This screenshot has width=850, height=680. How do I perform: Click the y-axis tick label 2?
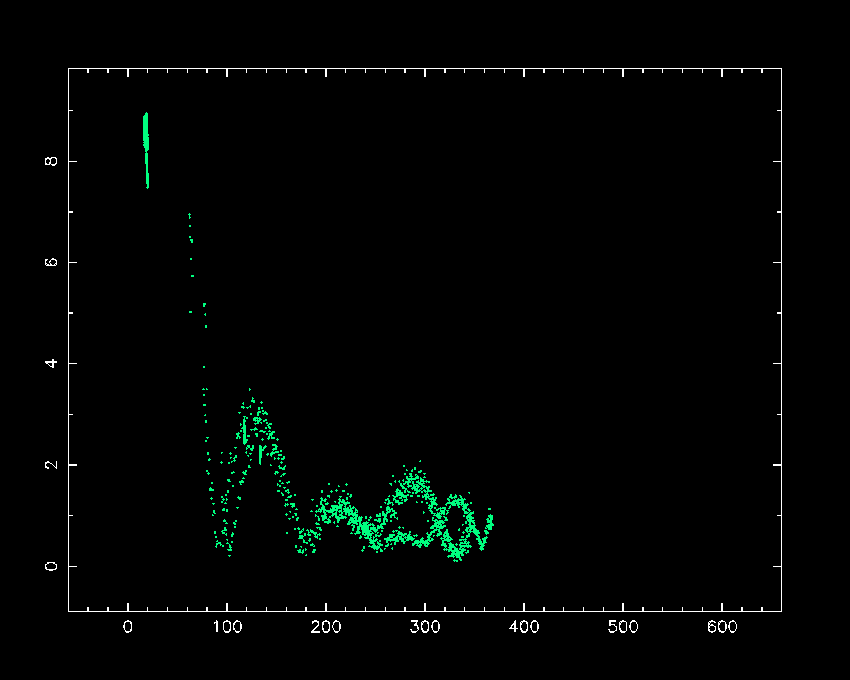(51, 465)
